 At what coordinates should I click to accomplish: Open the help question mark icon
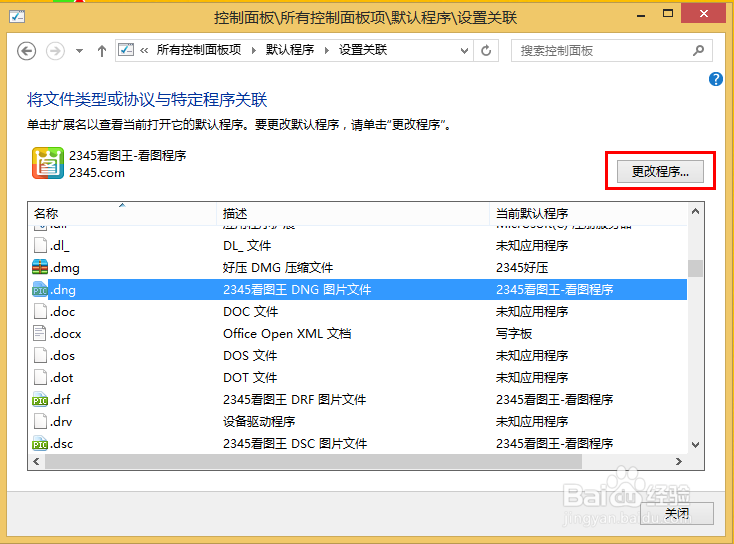(715, 79)
